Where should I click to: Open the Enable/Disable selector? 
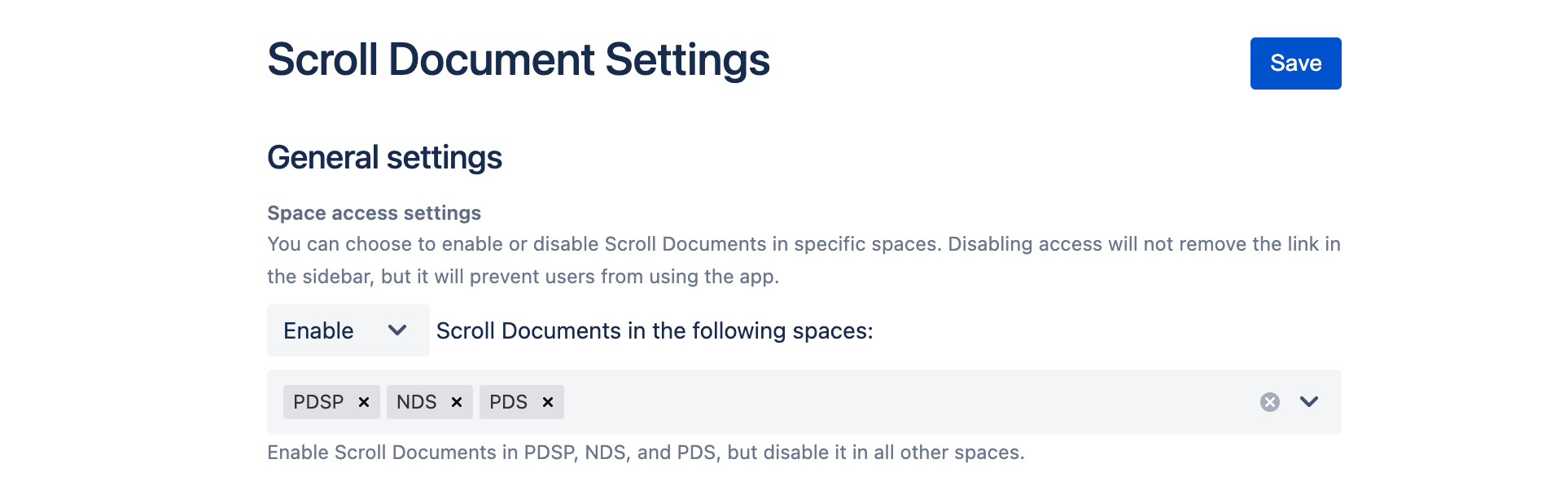click(x=348, y=330)
